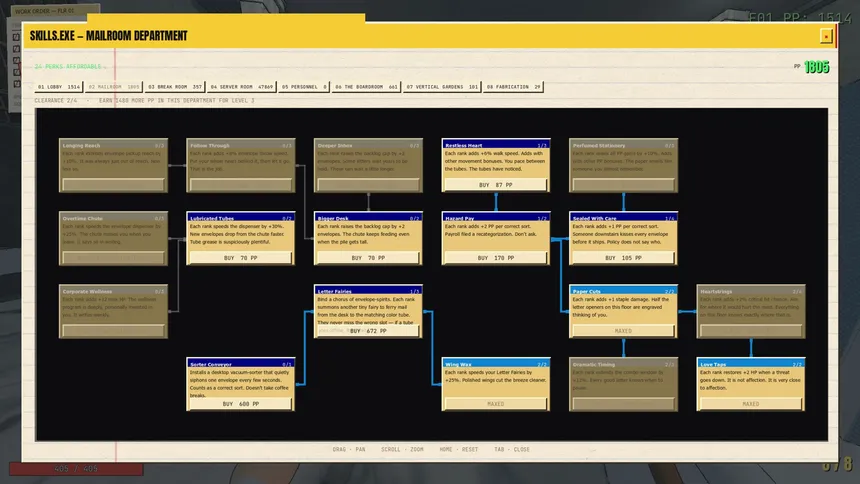Click the MAXED button on Love Taps
Image resolution: width=860 pixels, height=484 pixels.
(750, 403)
